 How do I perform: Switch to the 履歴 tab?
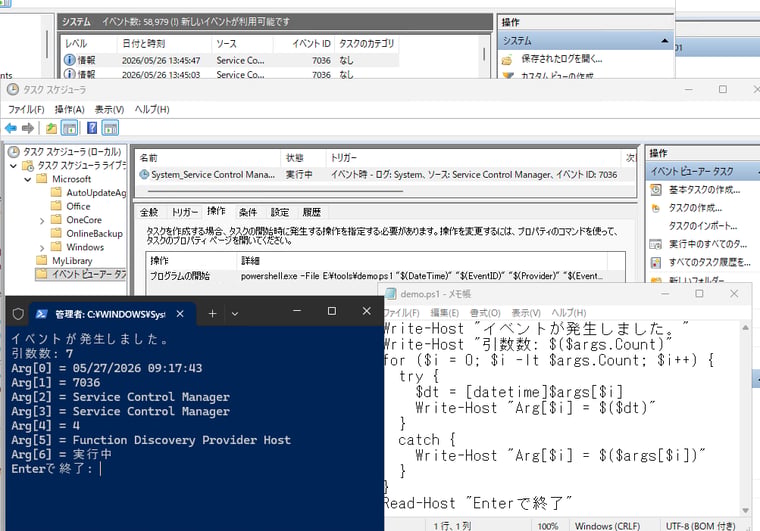pyautogui.click(x=312, y=212)
